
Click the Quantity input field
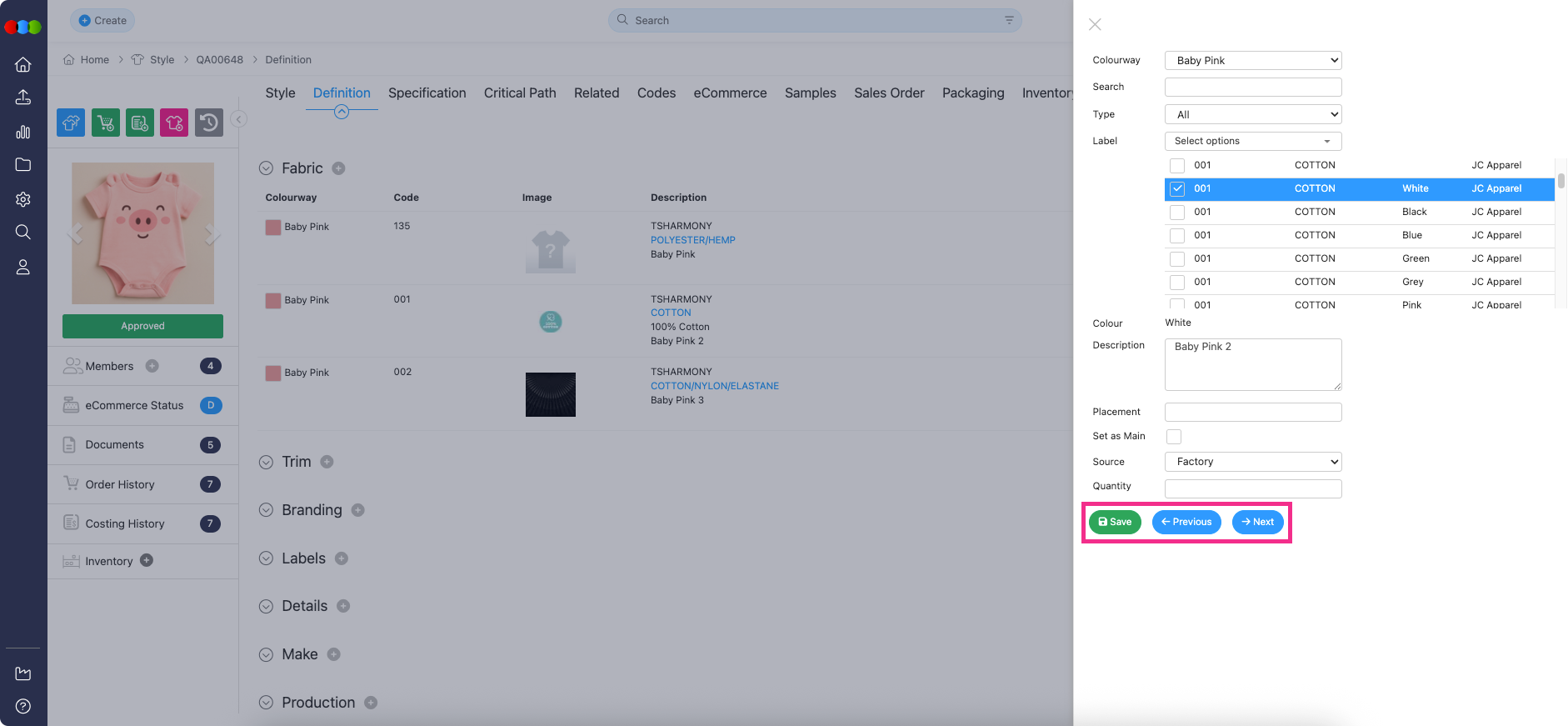tap(1252, 488)
